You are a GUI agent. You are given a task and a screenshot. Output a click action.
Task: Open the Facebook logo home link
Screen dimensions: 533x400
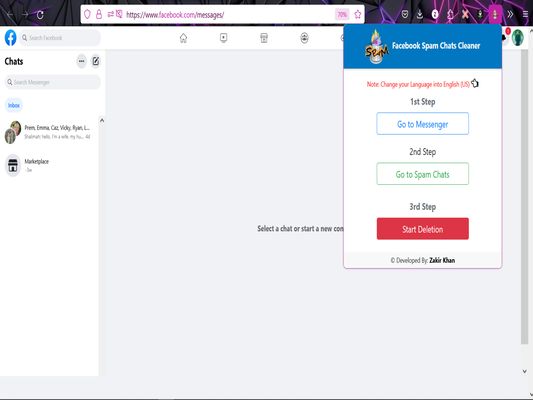coord(11,37)
